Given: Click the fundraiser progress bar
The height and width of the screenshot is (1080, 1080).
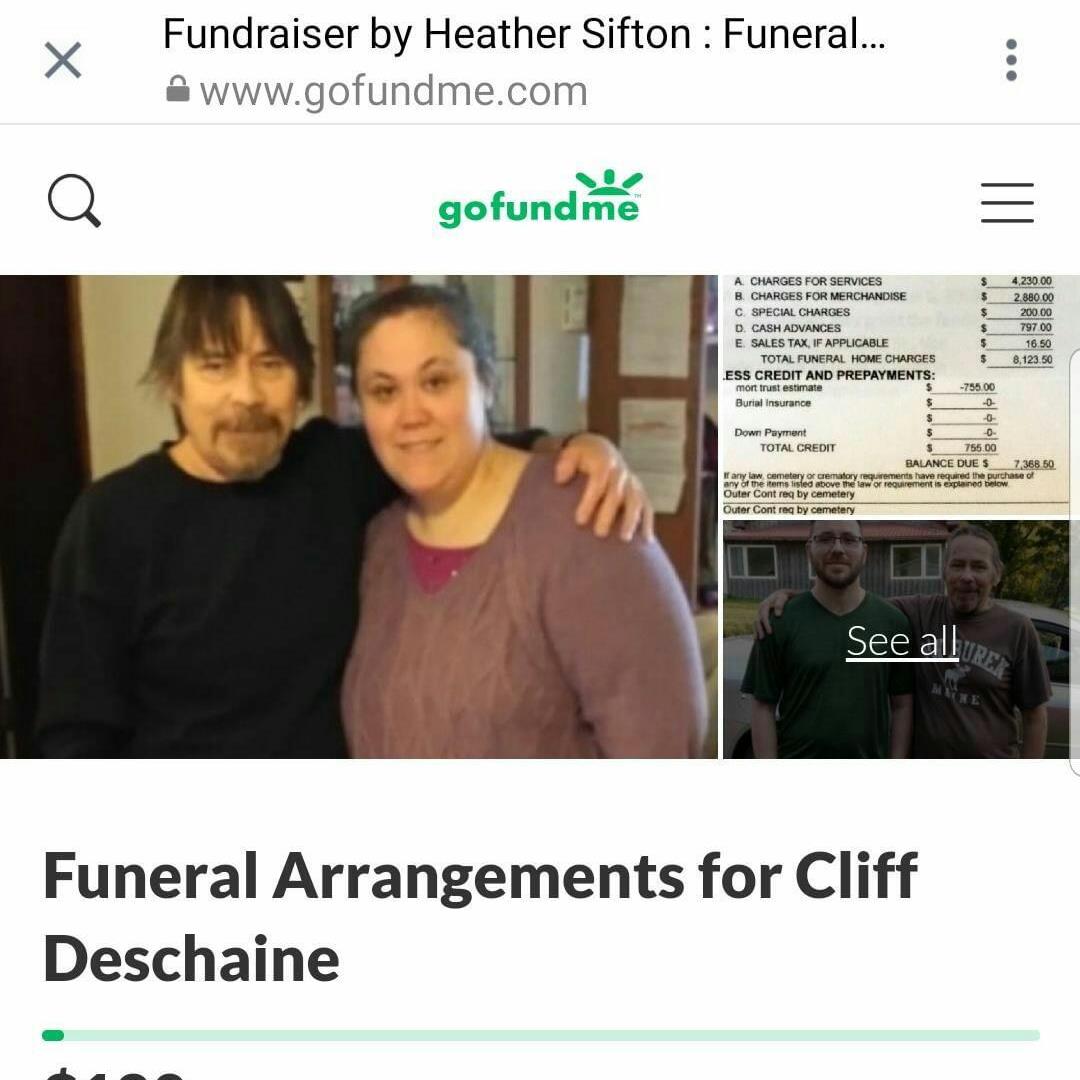Looking at the screenshot, I should pos(541,1035).
